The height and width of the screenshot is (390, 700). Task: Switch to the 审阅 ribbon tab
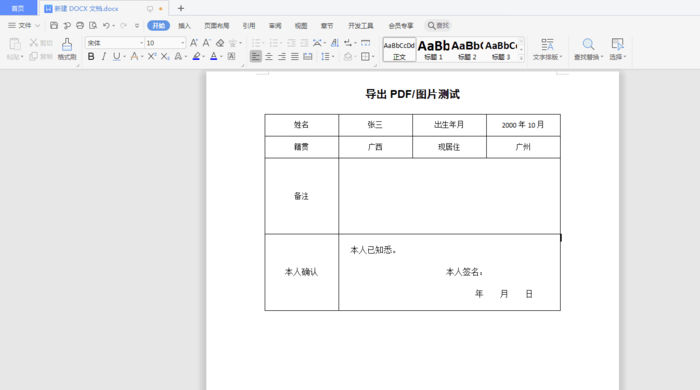point(275,25)
